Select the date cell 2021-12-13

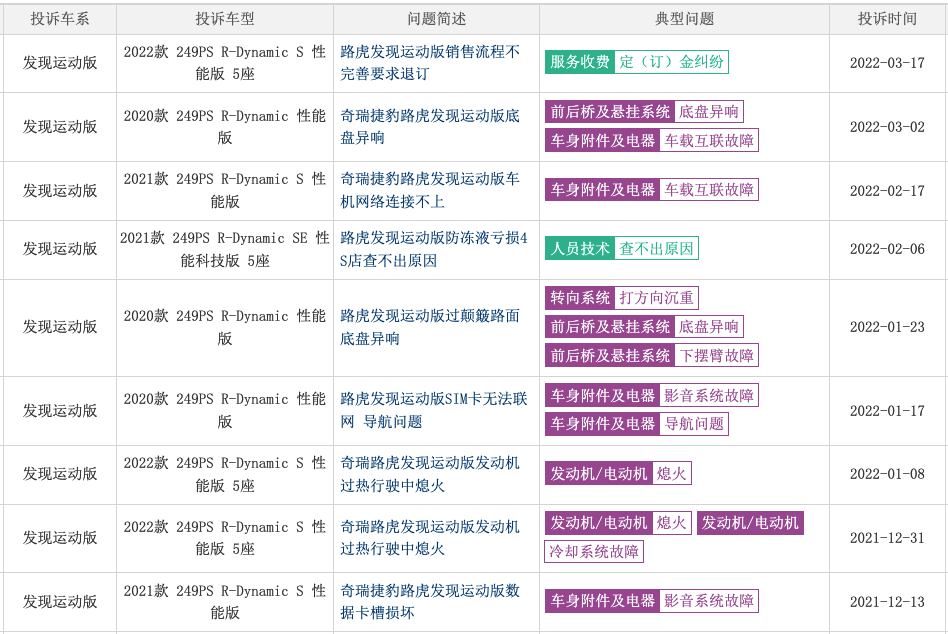pos(888,602)
